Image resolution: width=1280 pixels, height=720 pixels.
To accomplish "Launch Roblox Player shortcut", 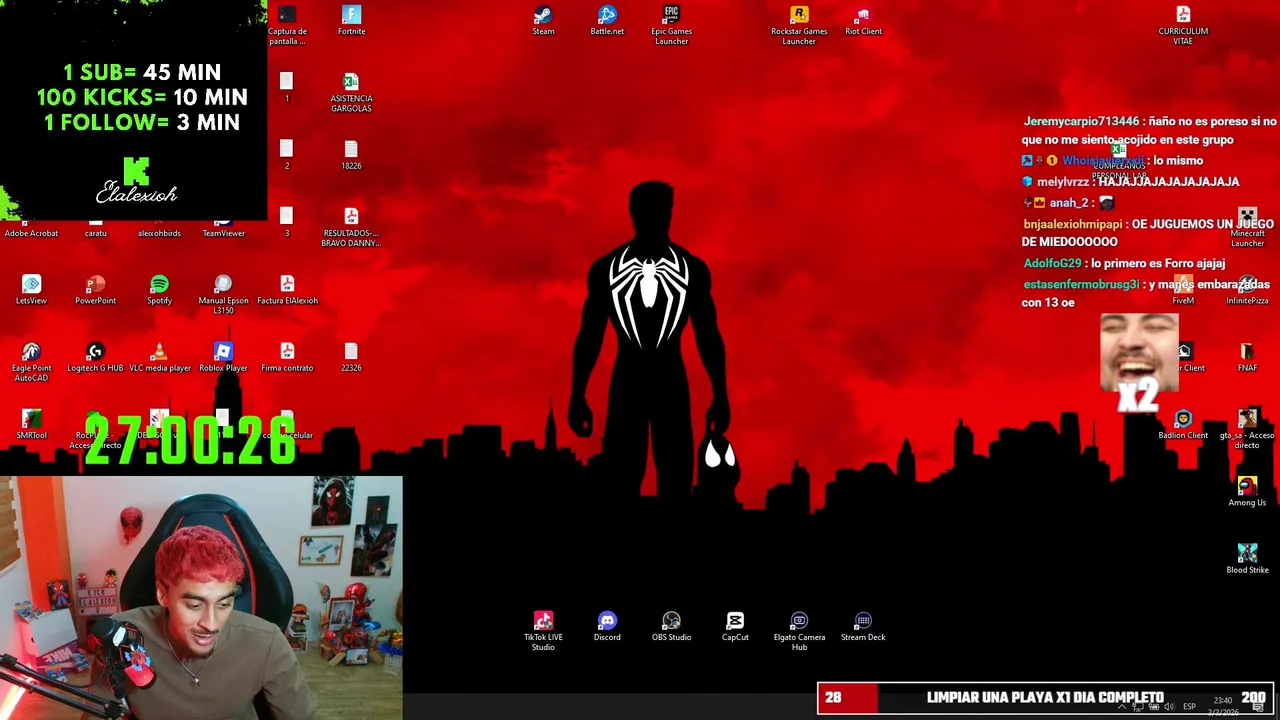I will pyautogui.click(x=223, y=357).
